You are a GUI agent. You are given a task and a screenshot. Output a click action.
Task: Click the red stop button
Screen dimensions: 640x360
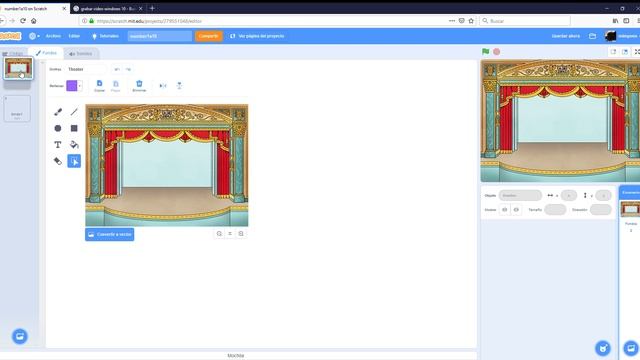[x=496, y=52]
